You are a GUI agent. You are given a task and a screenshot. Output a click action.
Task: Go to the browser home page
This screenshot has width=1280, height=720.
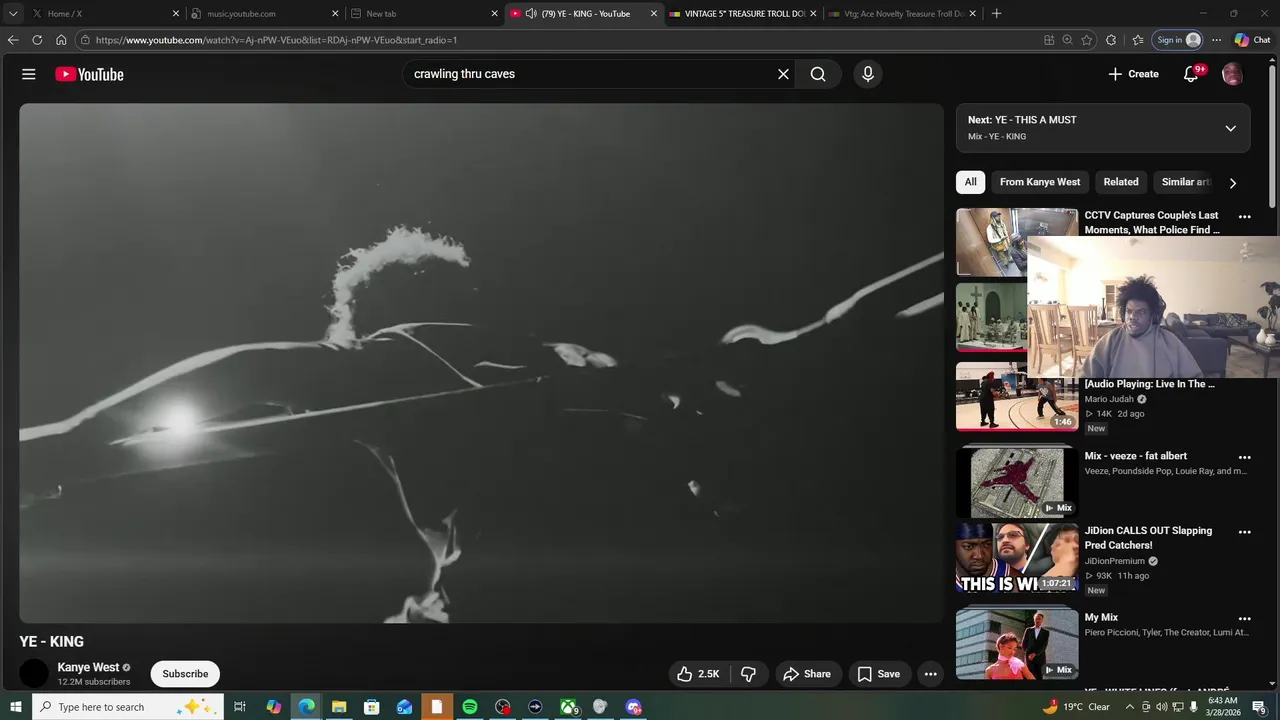click(x=61, y=40)
